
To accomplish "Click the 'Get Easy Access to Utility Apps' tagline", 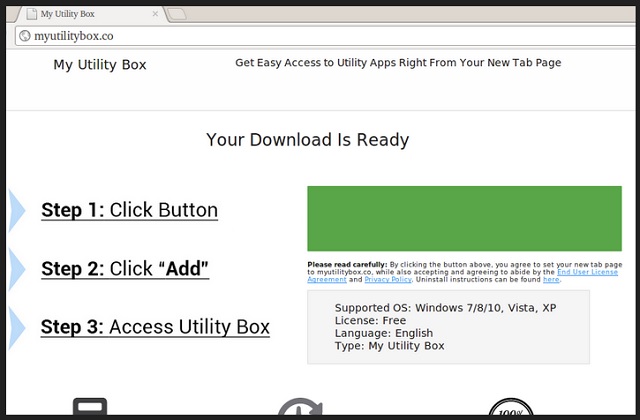I will (x=398, y=62).
